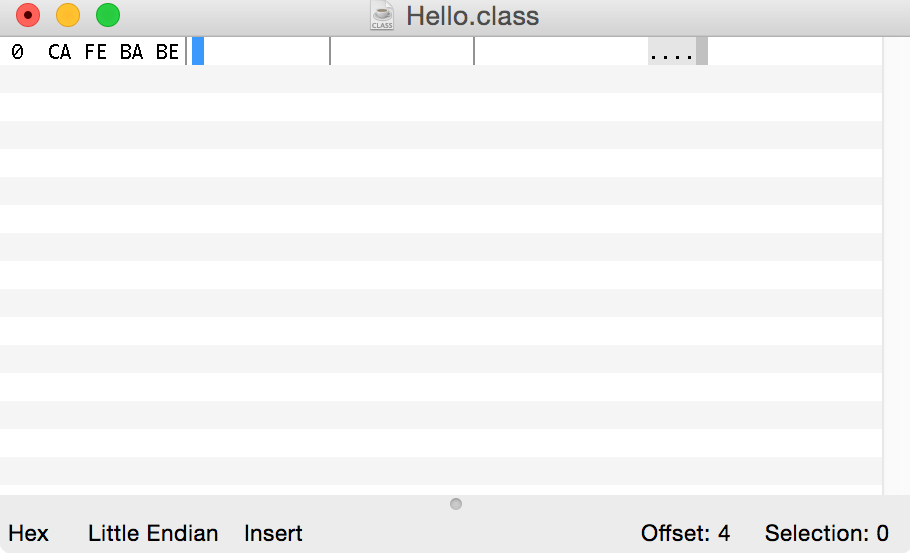Viewport: 910px width, 553px height.
Task: Click the four dots in the ASCII column
Action: tap(671, 52)
